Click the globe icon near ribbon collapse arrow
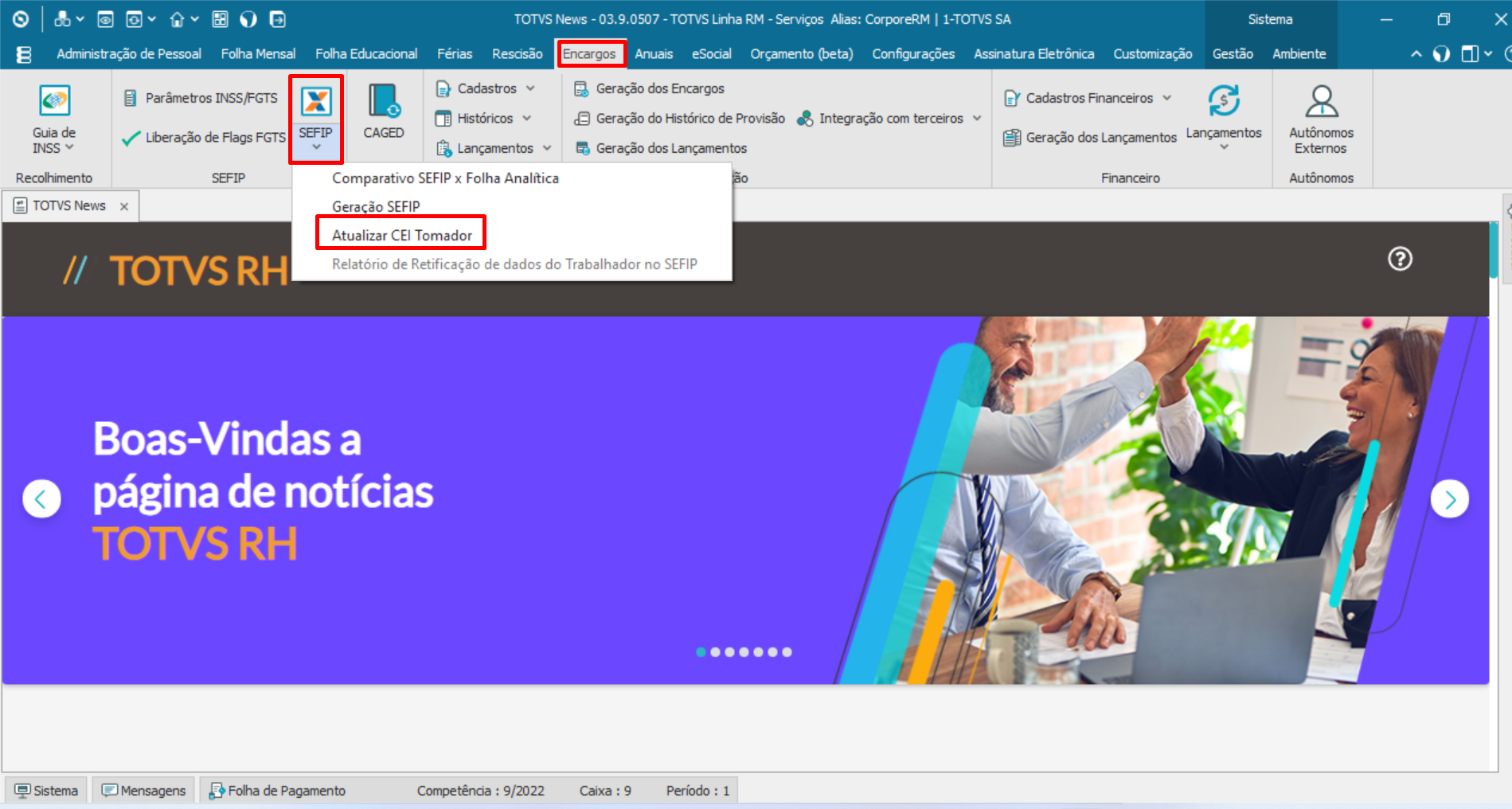 [1441, 54]
